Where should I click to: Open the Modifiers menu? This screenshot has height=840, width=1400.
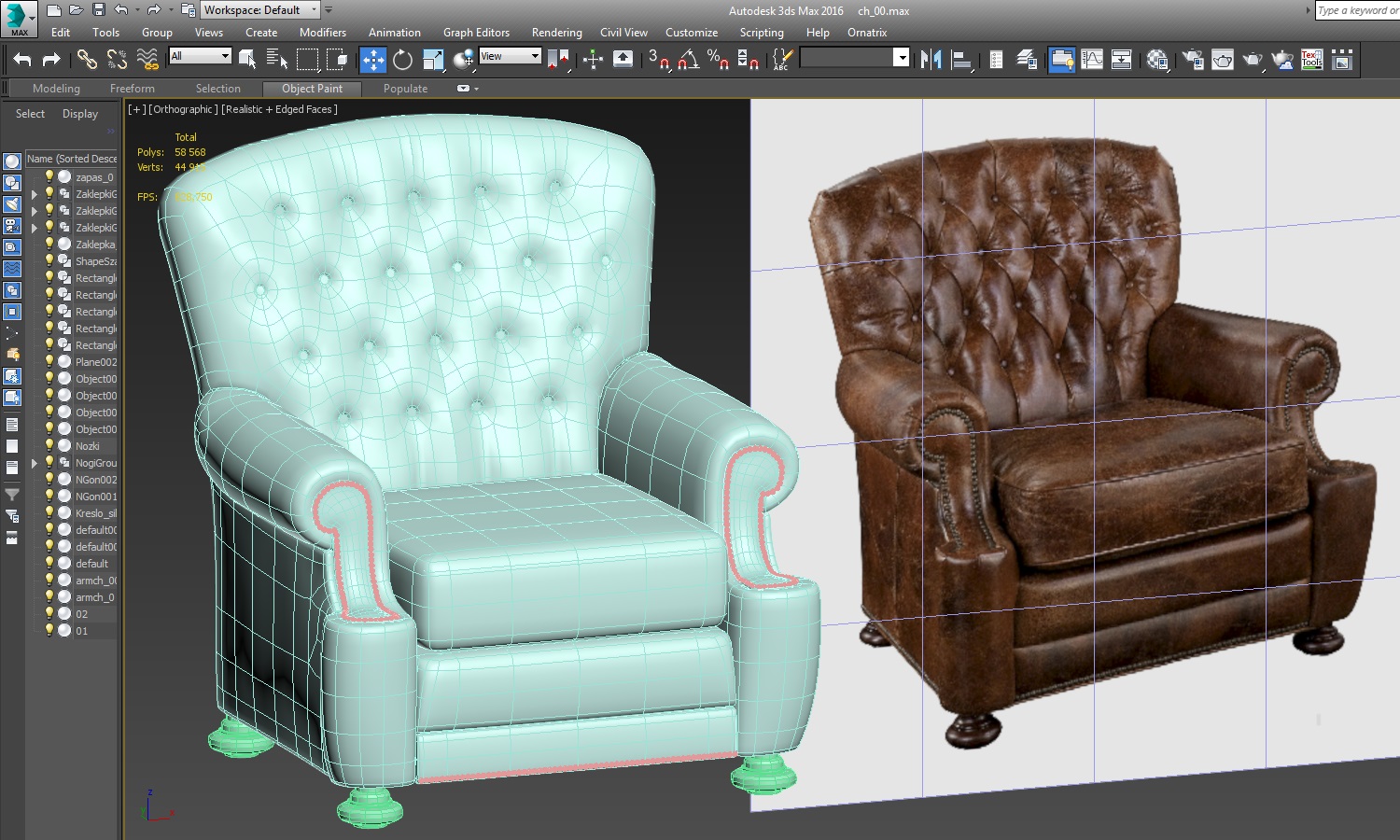322,32
